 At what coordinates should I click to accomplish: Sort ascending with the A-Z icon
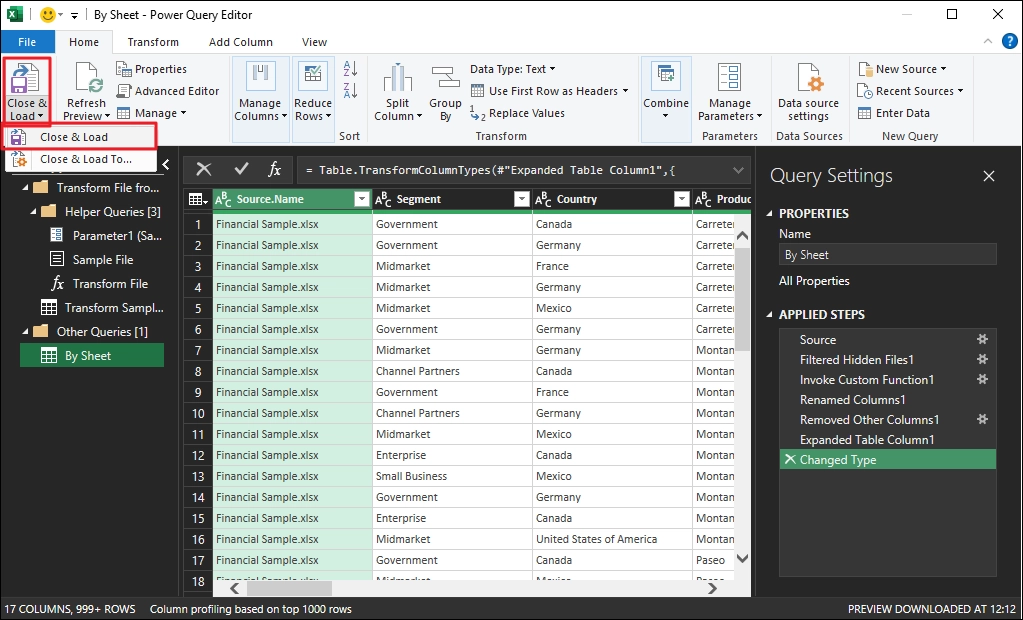pyautogui.click(x=350, y=69)
